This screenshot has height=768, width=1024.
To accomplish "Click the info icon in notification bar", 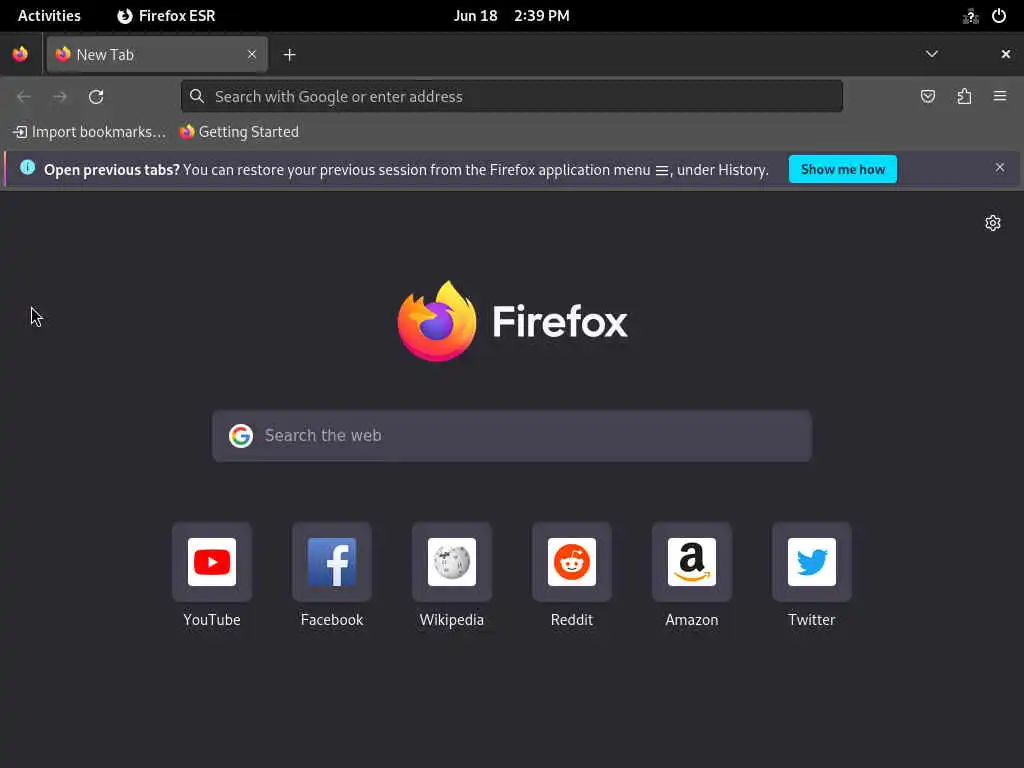I will point(27,167).
